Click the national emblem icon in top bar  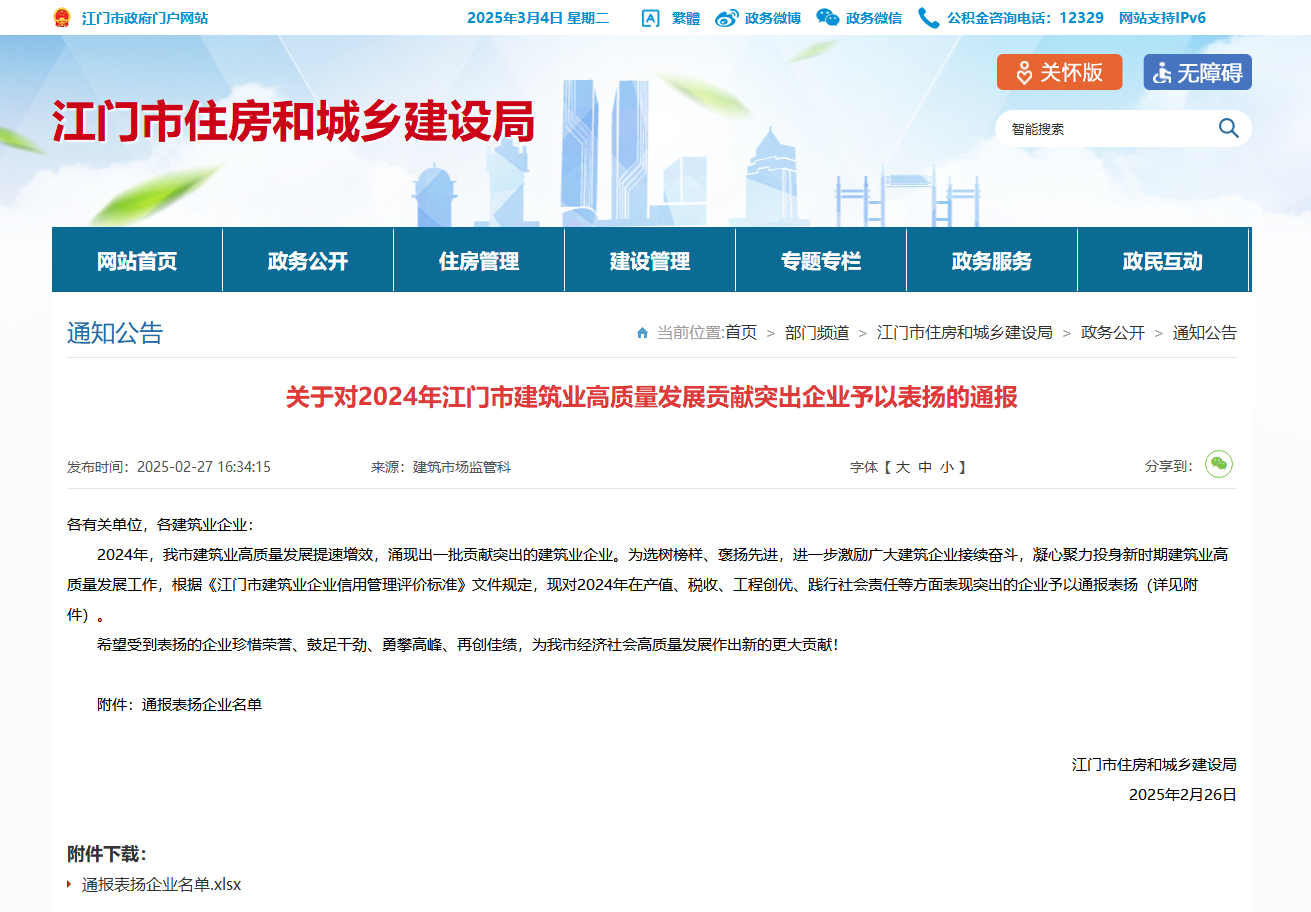point(62,17)
